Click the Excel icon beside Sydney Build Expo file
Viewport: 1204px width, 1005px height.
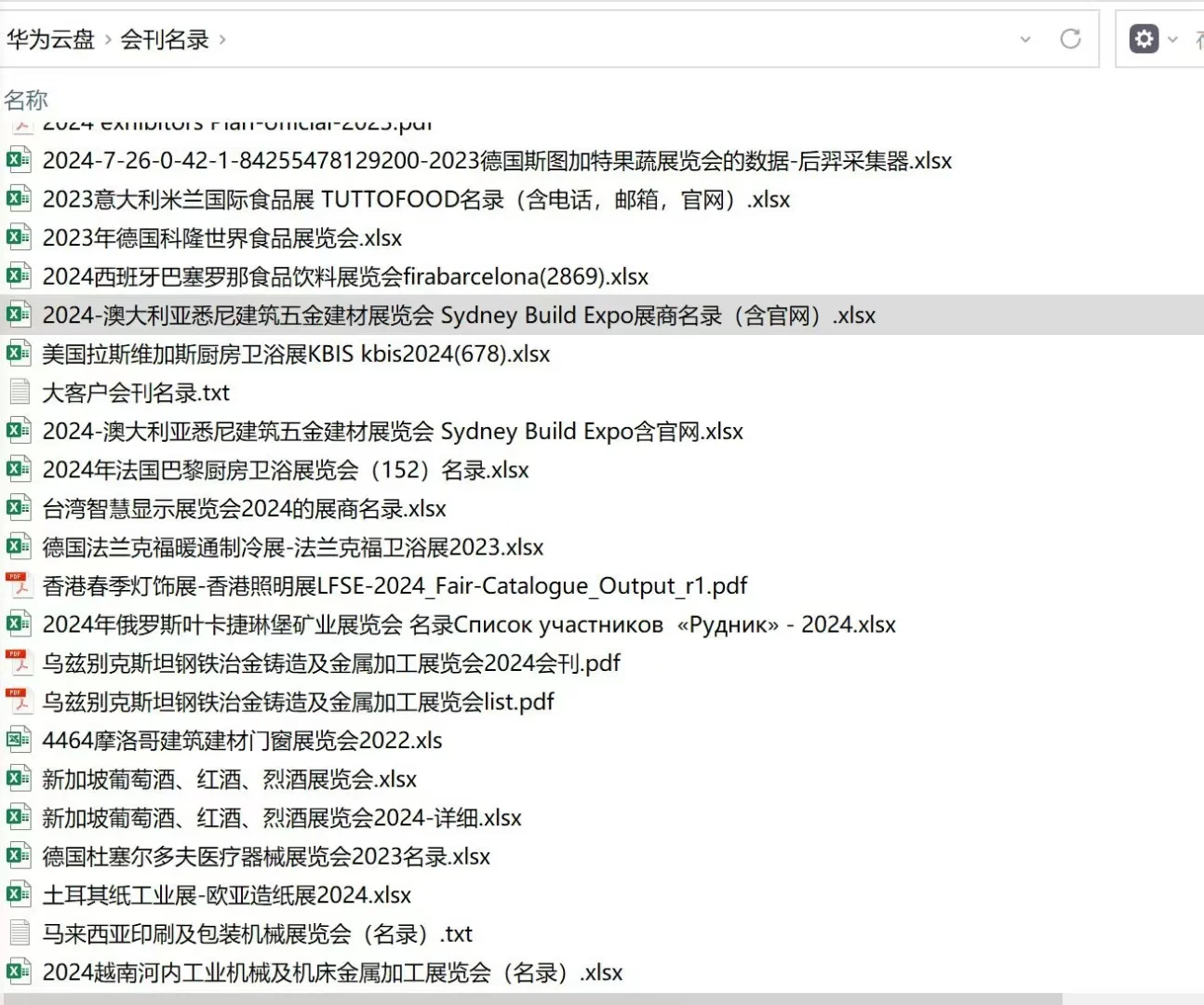18,315
